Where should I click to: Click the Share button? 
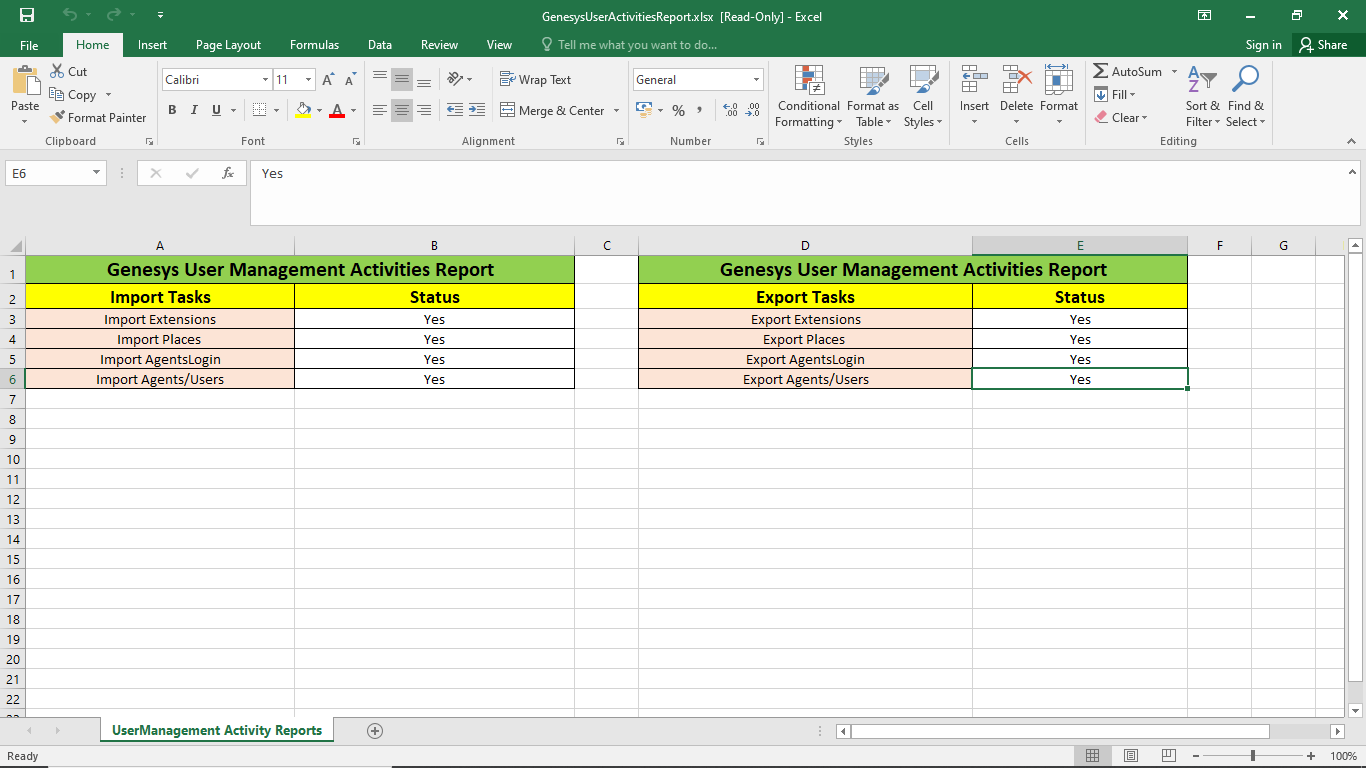1323,45
